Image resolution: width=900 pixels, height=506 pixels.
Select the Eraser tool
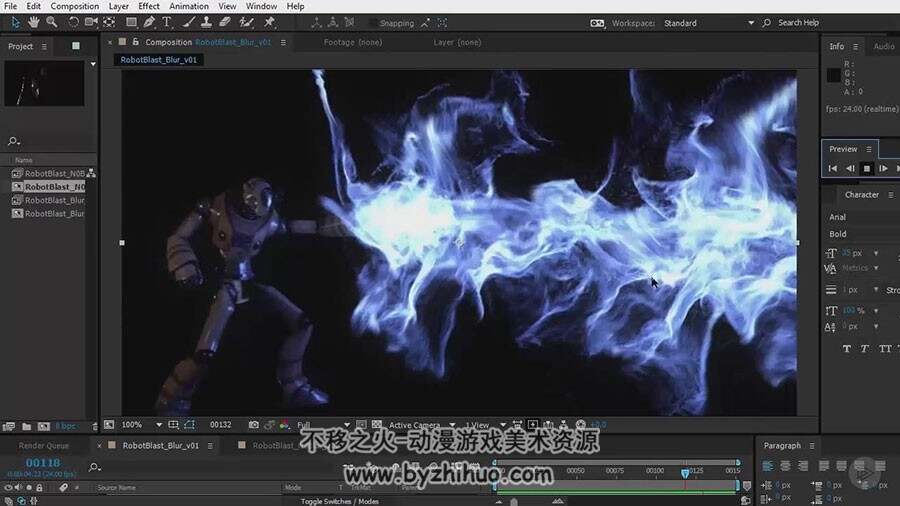coord(225,22)
